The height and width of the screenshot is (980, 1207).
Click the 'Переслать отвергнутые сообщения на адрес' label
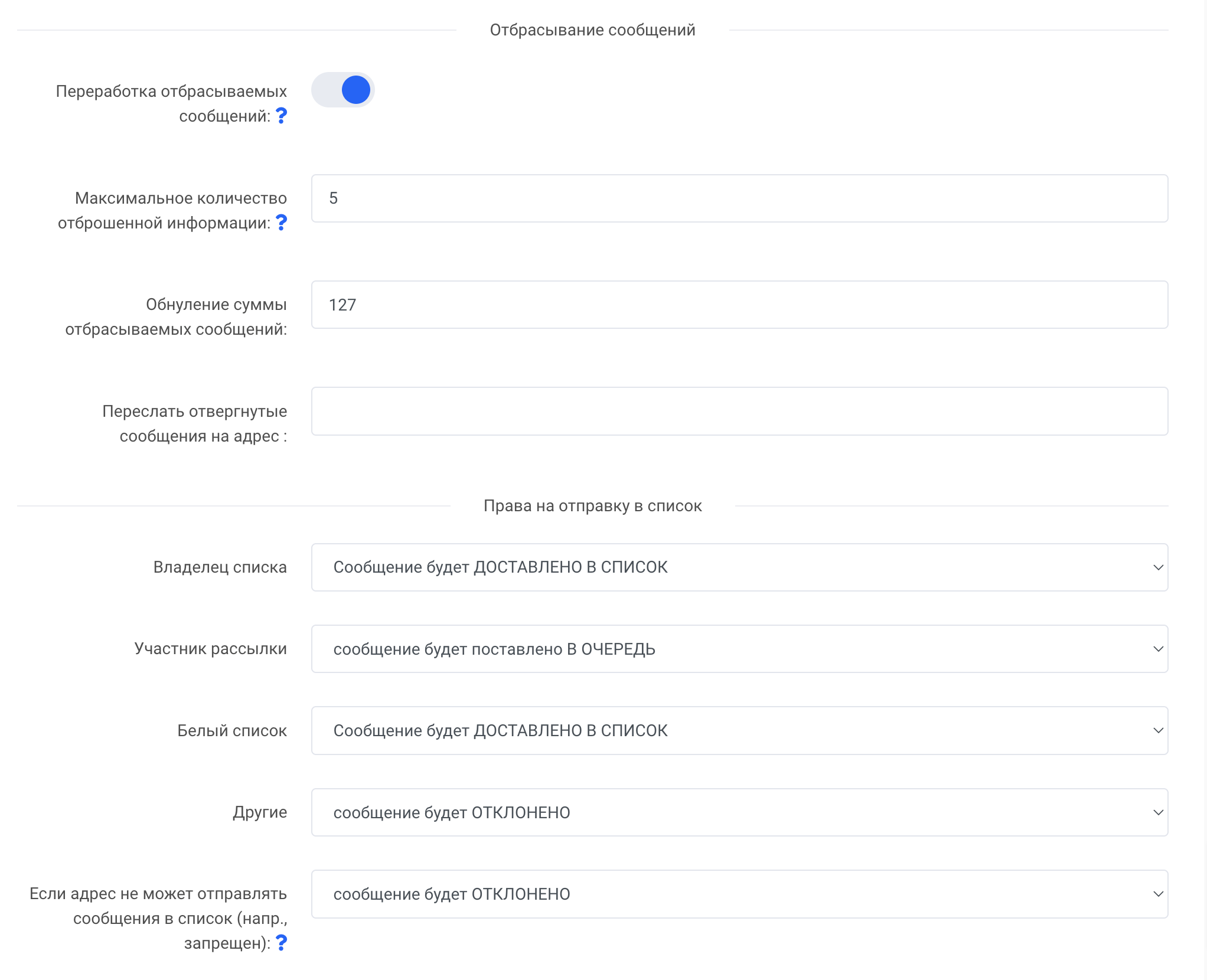point(194,423)
